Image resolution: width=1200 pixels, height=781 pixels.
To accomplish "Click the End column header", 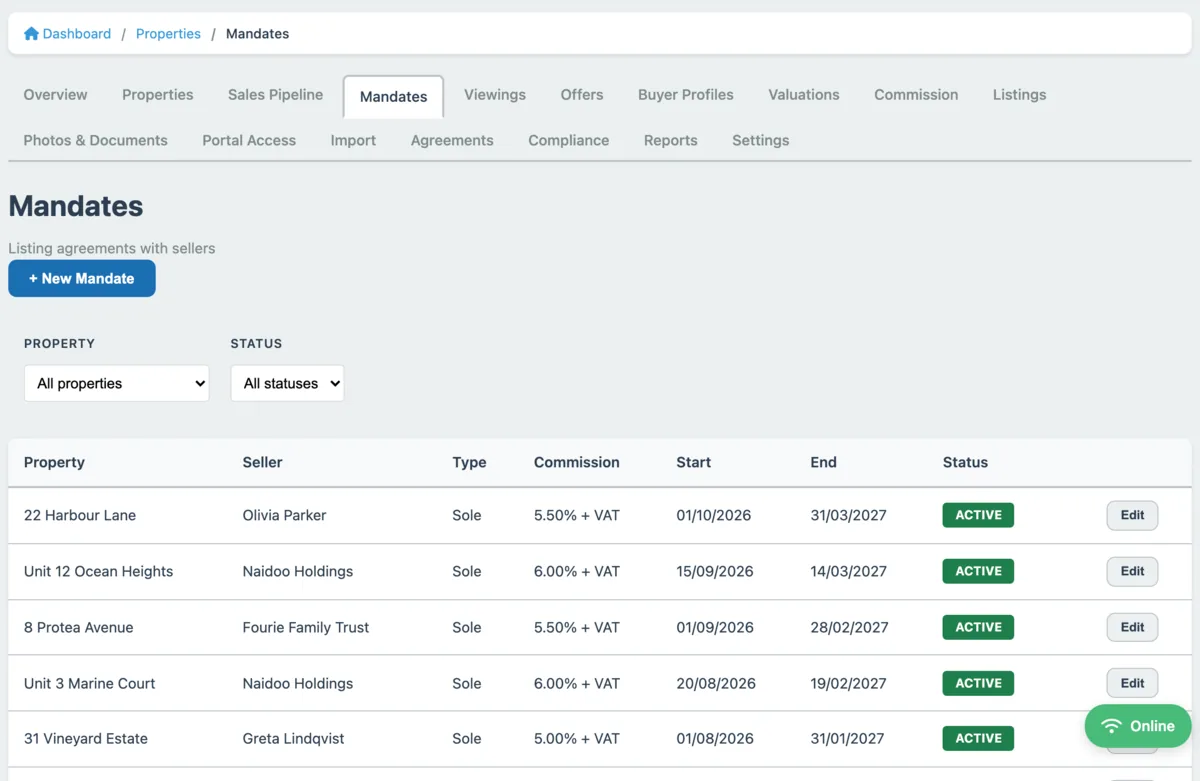I will pyautogui.click(x=824, y=463).
